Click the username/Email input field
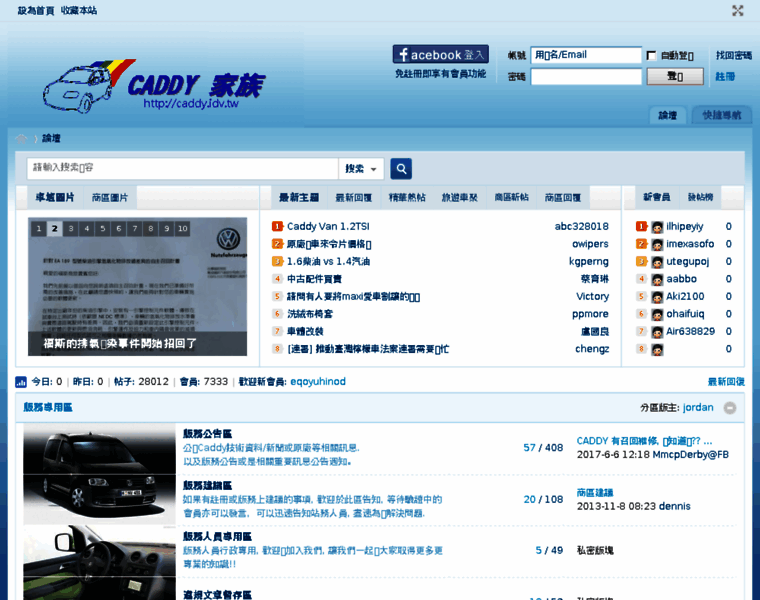Image resolution: width=760 pixels, height=600 pixels. 586,55
